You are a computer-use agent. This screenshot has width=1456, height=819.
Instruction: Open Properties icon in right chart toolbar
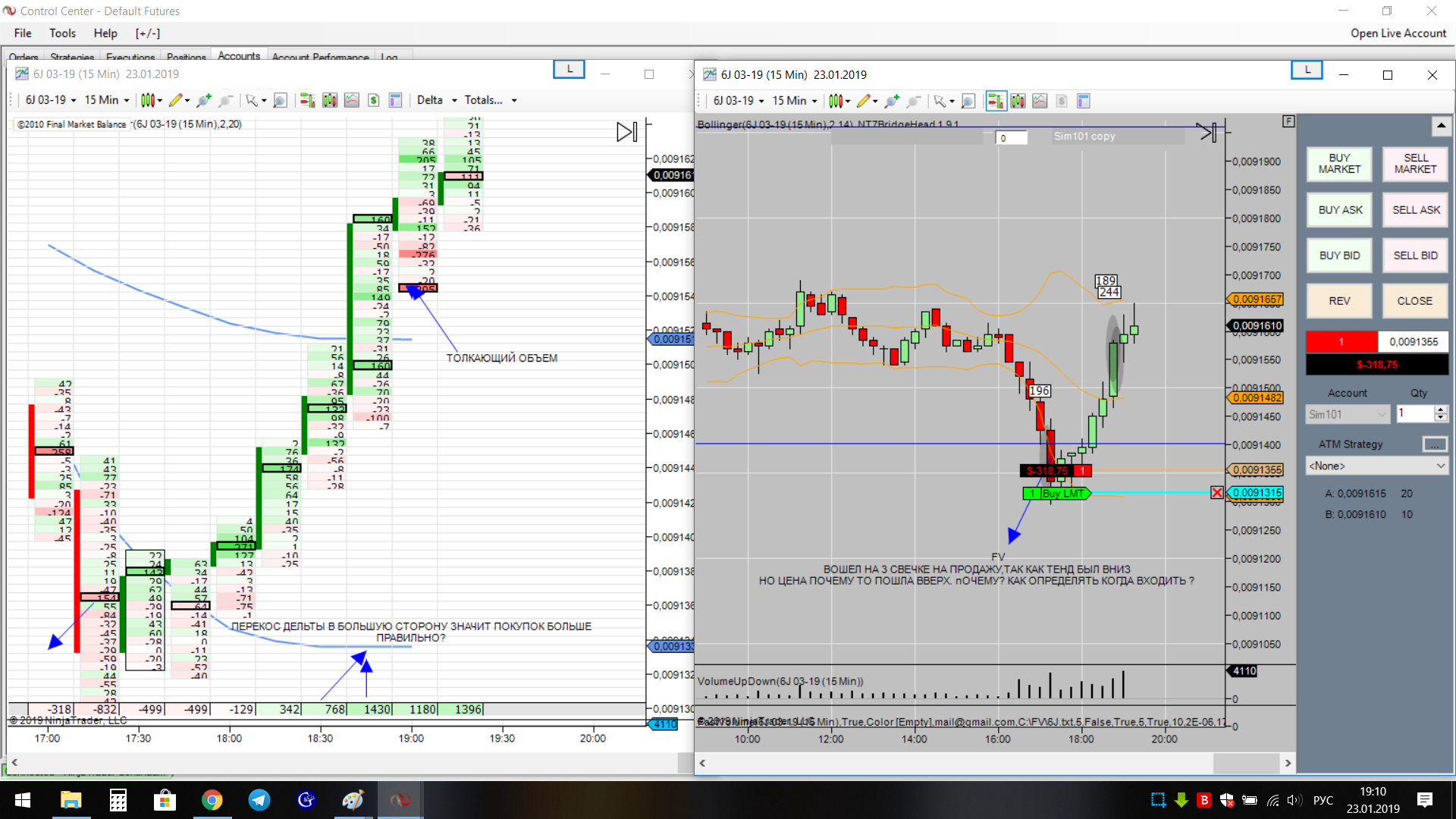[1083, 101]
